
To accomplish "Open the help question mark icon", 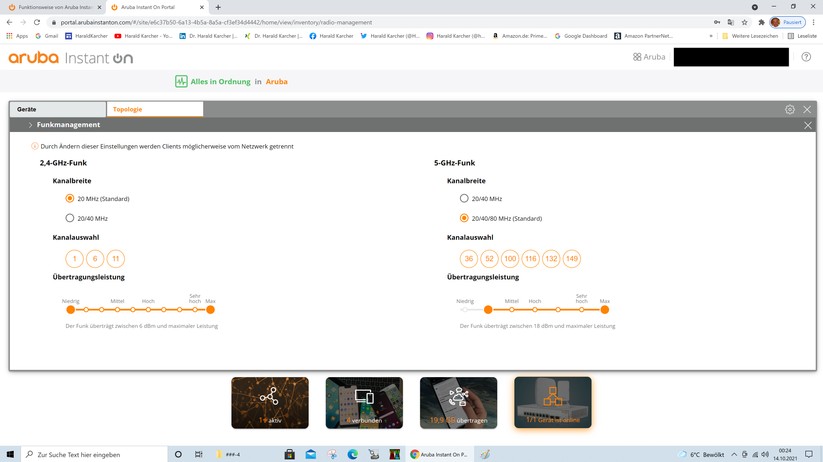I will tap(806, 57).
